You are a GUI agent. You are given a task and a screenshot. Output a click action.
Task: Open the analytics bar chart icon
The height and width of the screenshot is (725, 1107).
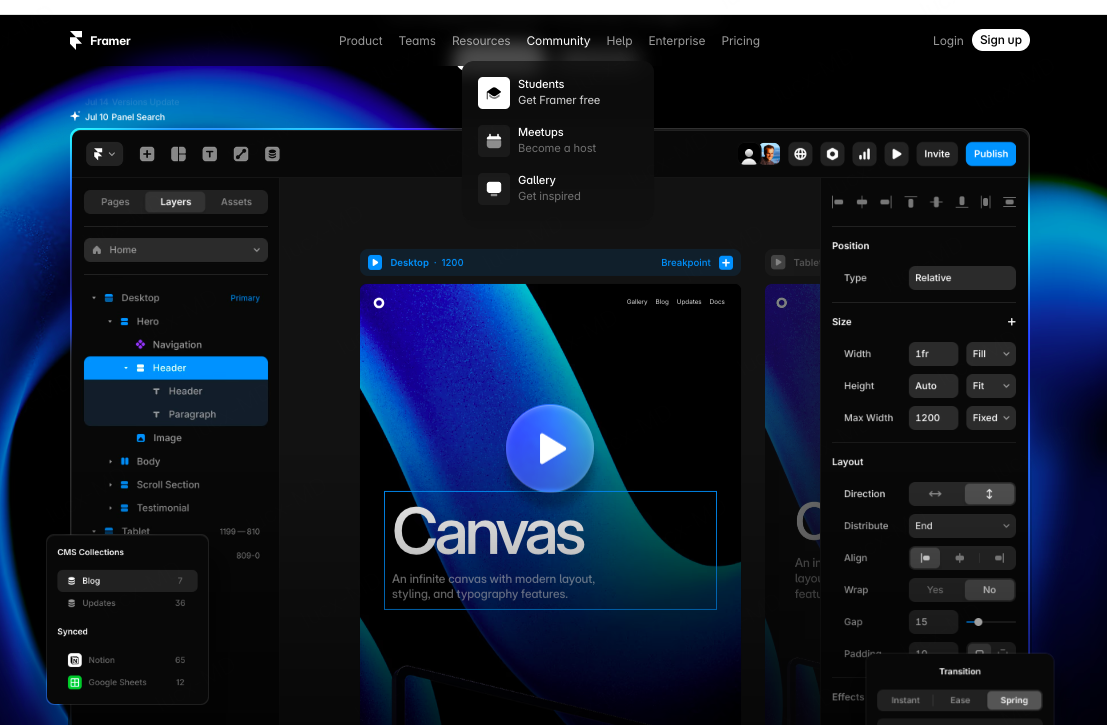(x=864, y=154)
